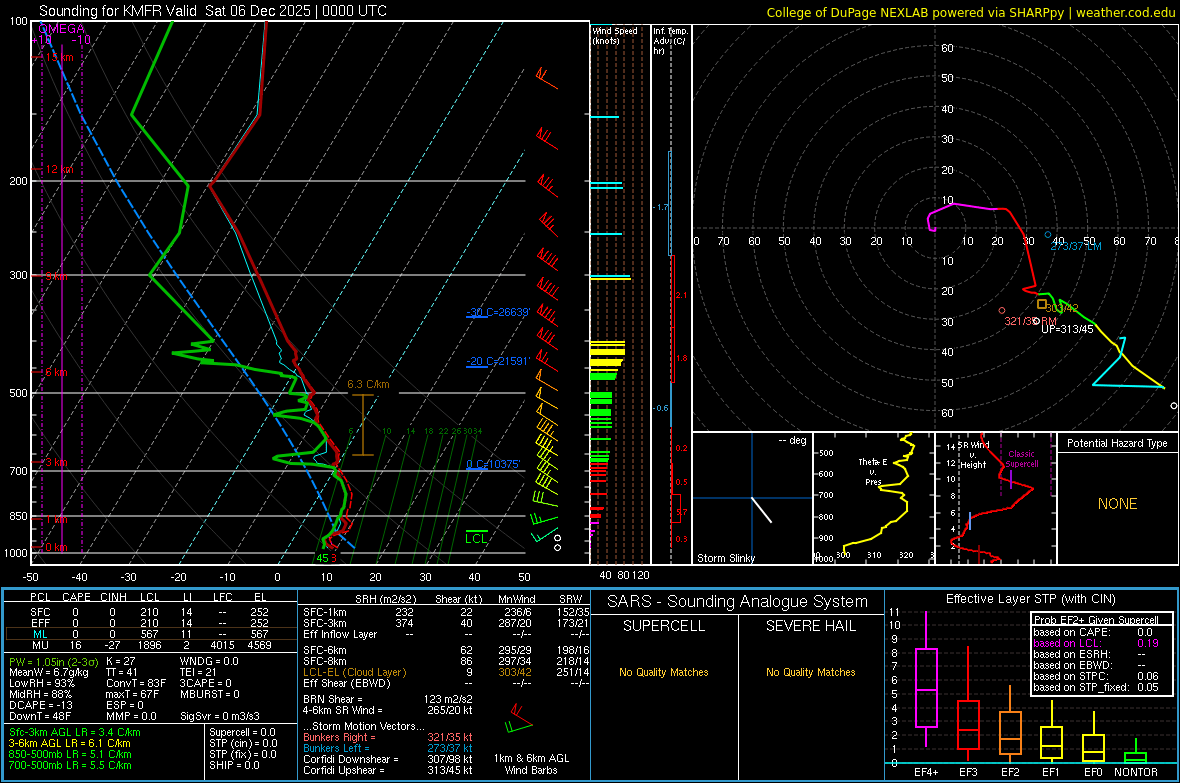Viewport: 1180px width, 783px height.
Task: Select the NONE hazard type text
Action: 1118,504
